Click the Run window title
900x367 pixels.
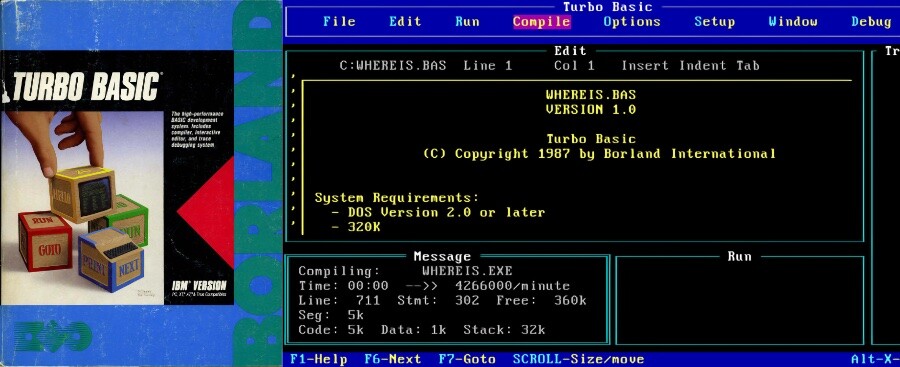click(x=739, y=257)
